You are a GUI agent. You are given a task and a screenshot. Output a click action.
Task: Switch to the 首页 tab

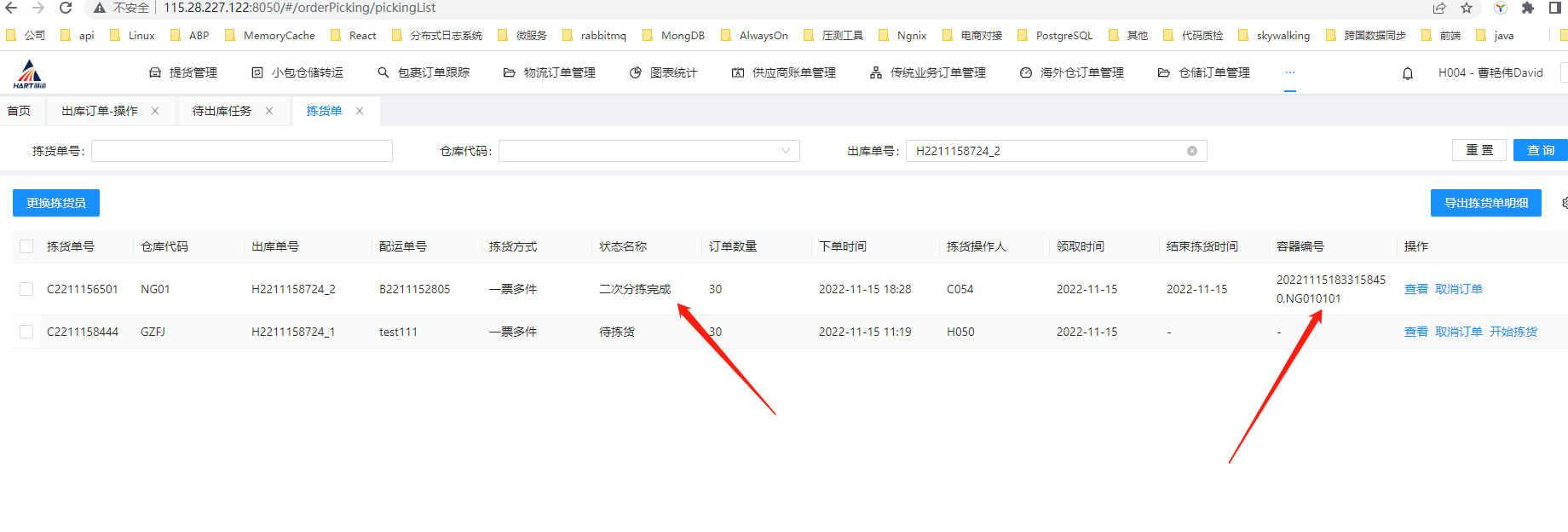pyautogui.click(x=19, y=111)
